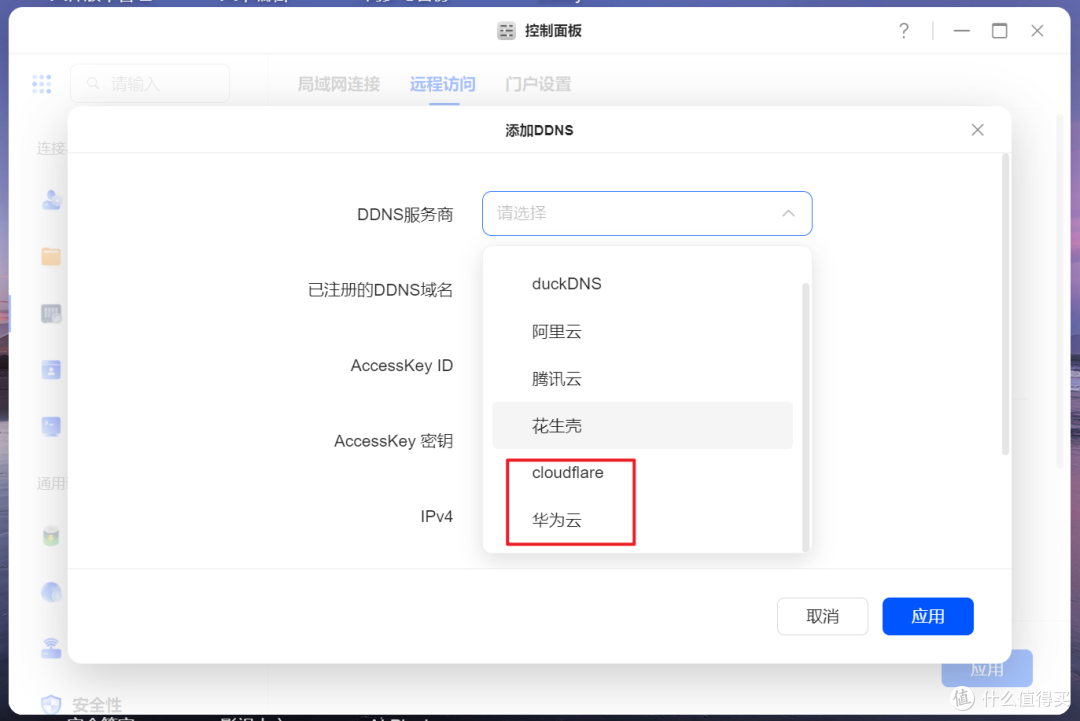1080x721 pixels.
Task: Minimize the 控制面板 window
Action: 962,31
